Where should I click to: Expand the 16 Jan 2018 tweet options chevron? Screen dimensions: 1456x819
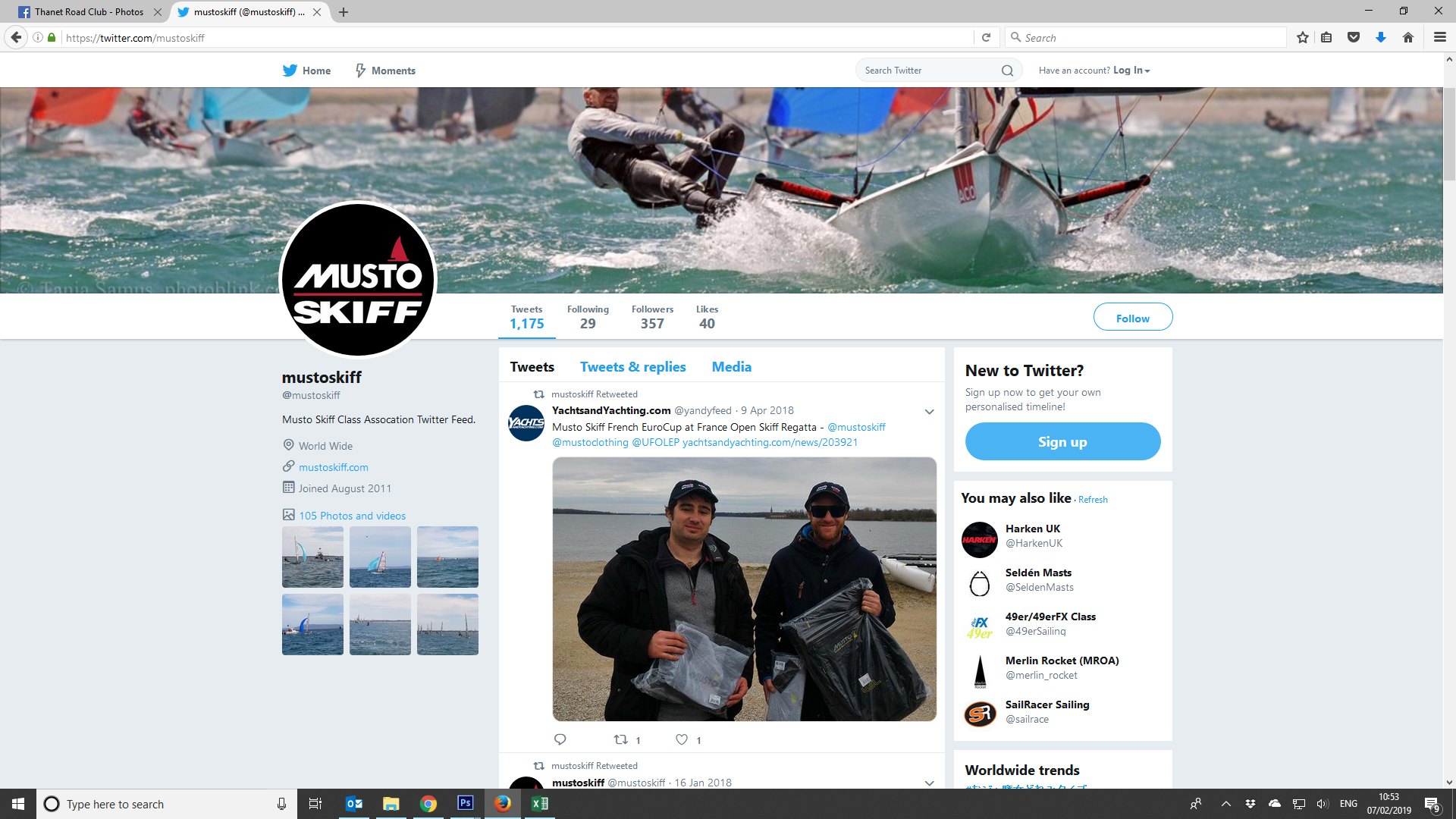pyautogui.click(x=929, y=783)
